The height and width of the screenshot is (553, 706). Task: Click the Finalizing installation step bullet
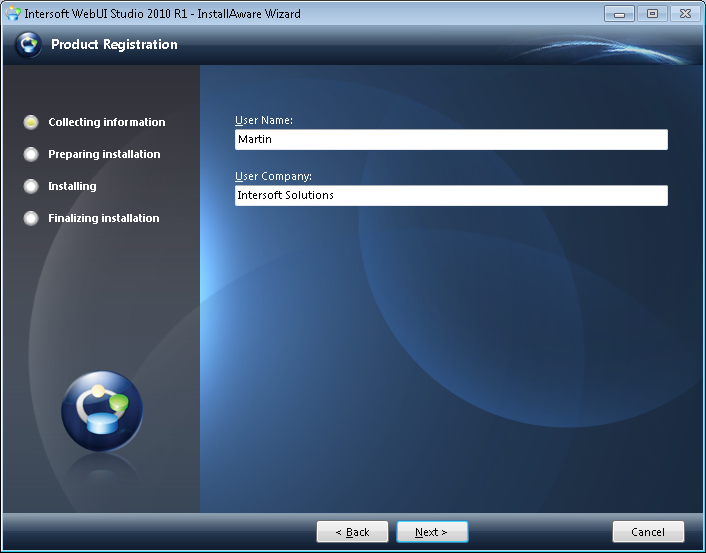point(31,218)
